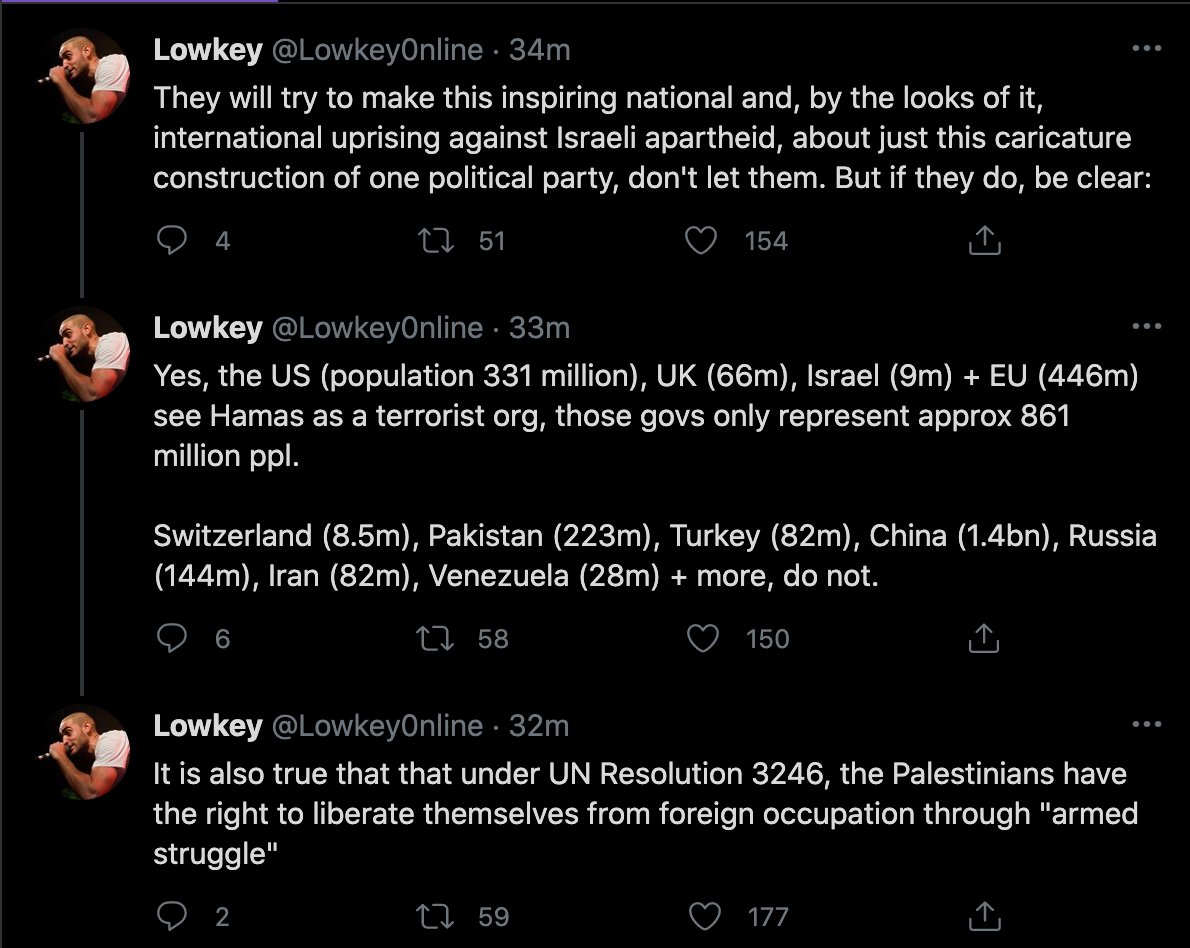The image size is (1190, 948).
Task: Click Lowkey's avatar on the third tweet
Action: click(83, 751)
